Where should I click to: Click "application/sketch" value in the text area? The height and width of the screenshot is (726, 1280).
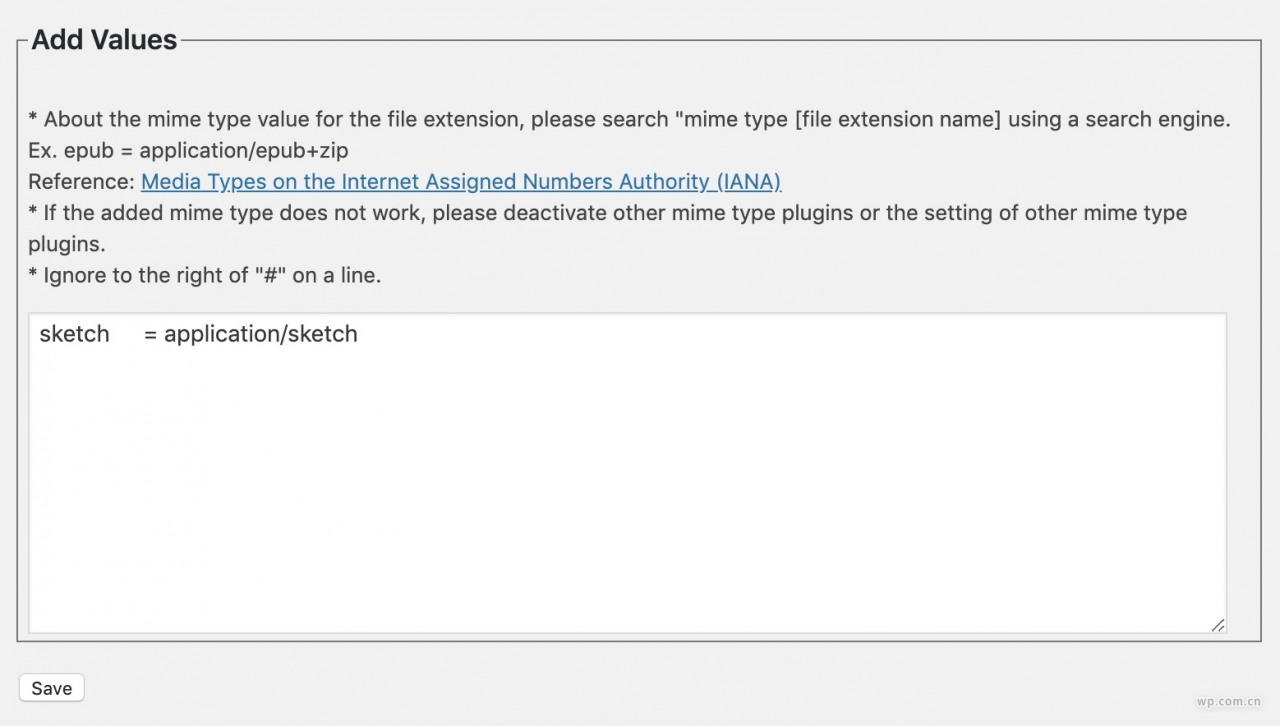click(261, 334)
